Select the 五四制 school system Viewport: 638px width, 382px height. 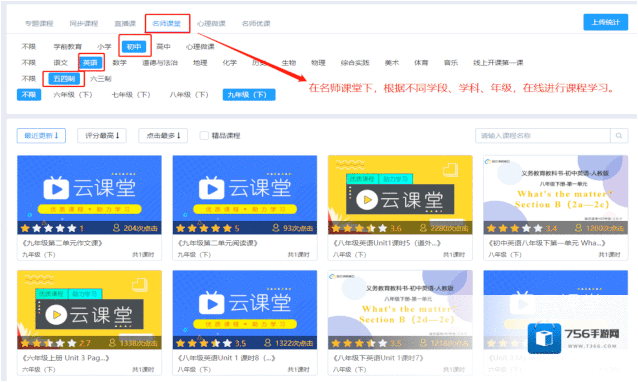click(64, 79)
